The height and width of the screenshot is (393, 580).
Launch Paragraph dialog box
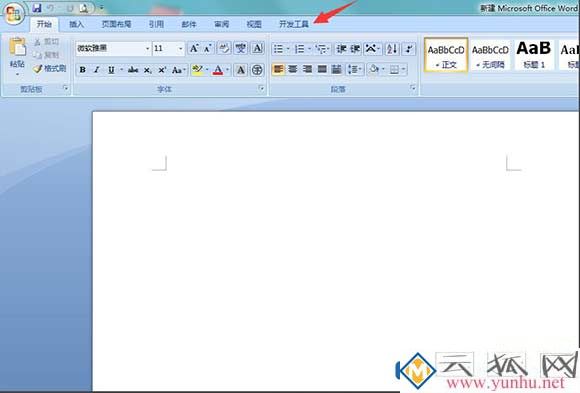(412, 88)
